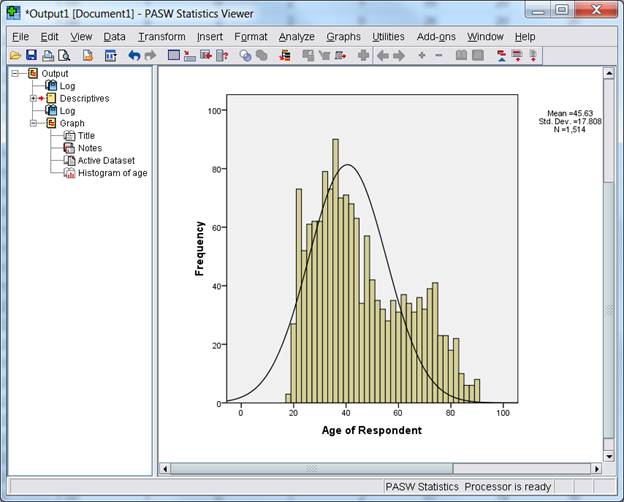Click the vertical scrollbar down arrow
This screenshot has width=624, height=502.
609,456
